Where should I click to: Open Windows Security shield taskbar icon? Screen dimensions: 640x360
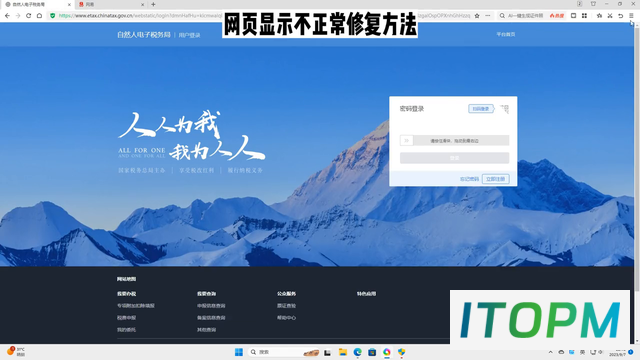(402, 352)
